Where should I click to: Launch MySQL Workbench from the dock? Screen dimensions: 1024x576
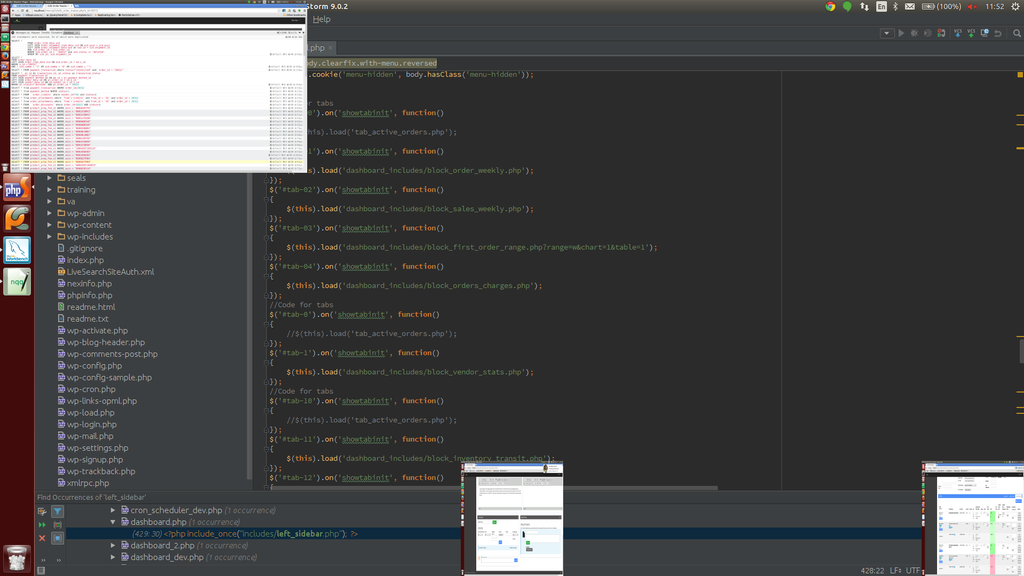(x=17, y=250)
